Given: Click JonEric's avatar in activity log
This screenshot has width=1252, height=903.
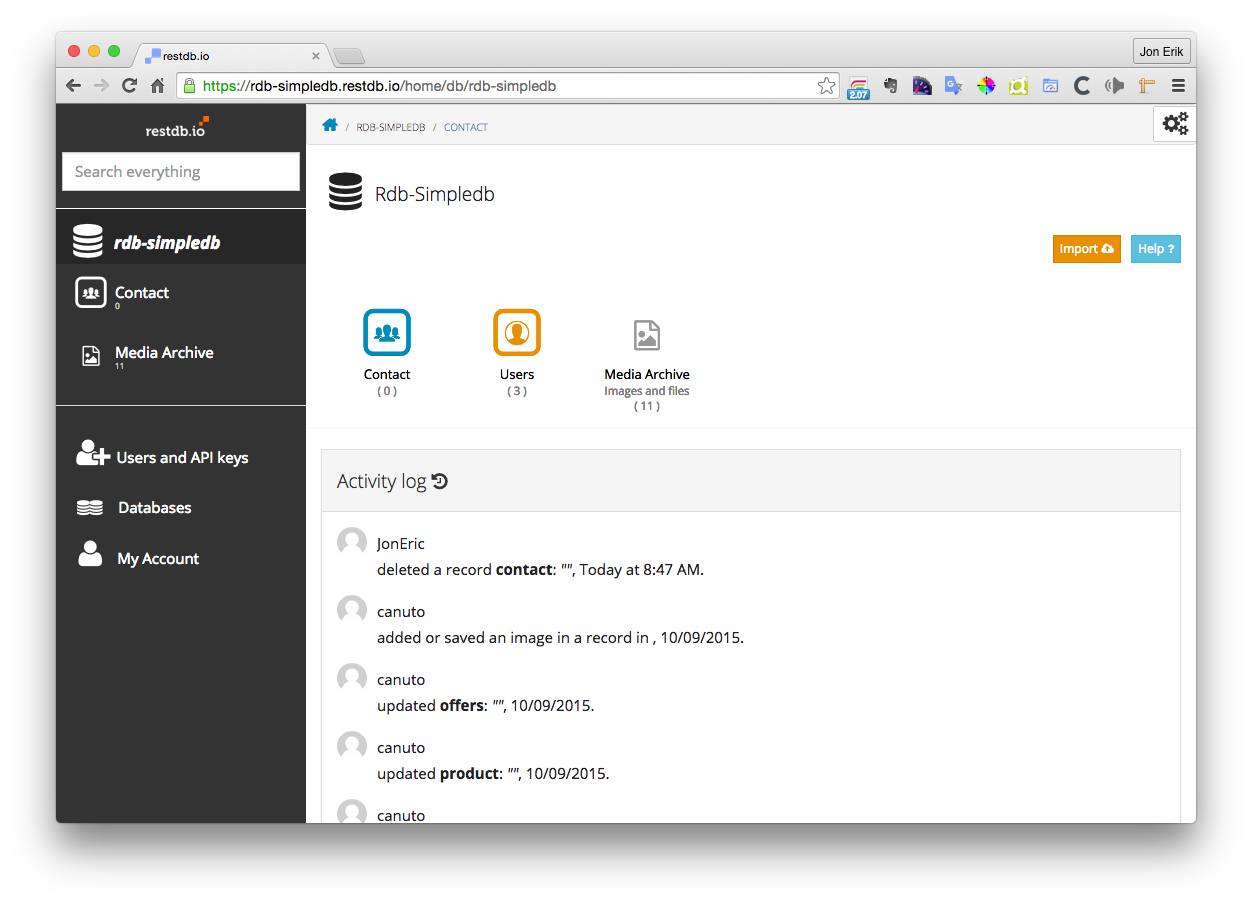Looking at the screenshot, I should click(x=352, y=542).
